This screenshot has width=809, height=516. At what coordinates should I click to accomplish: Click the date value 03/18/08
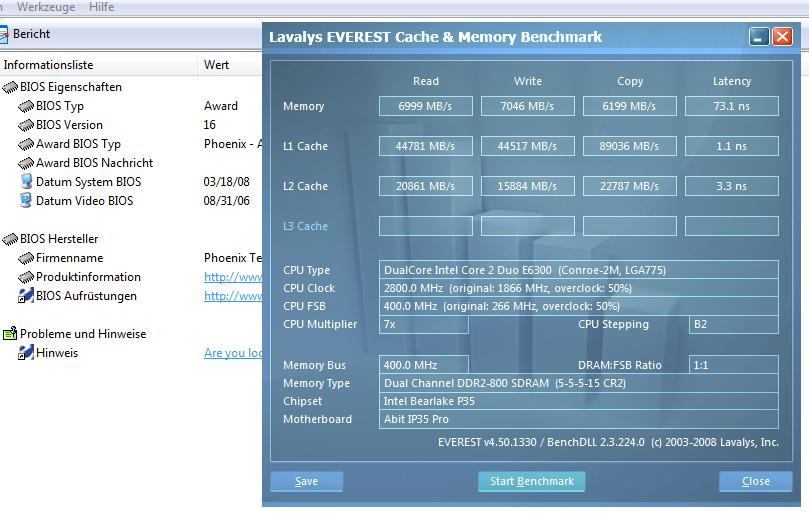point(226,182)
